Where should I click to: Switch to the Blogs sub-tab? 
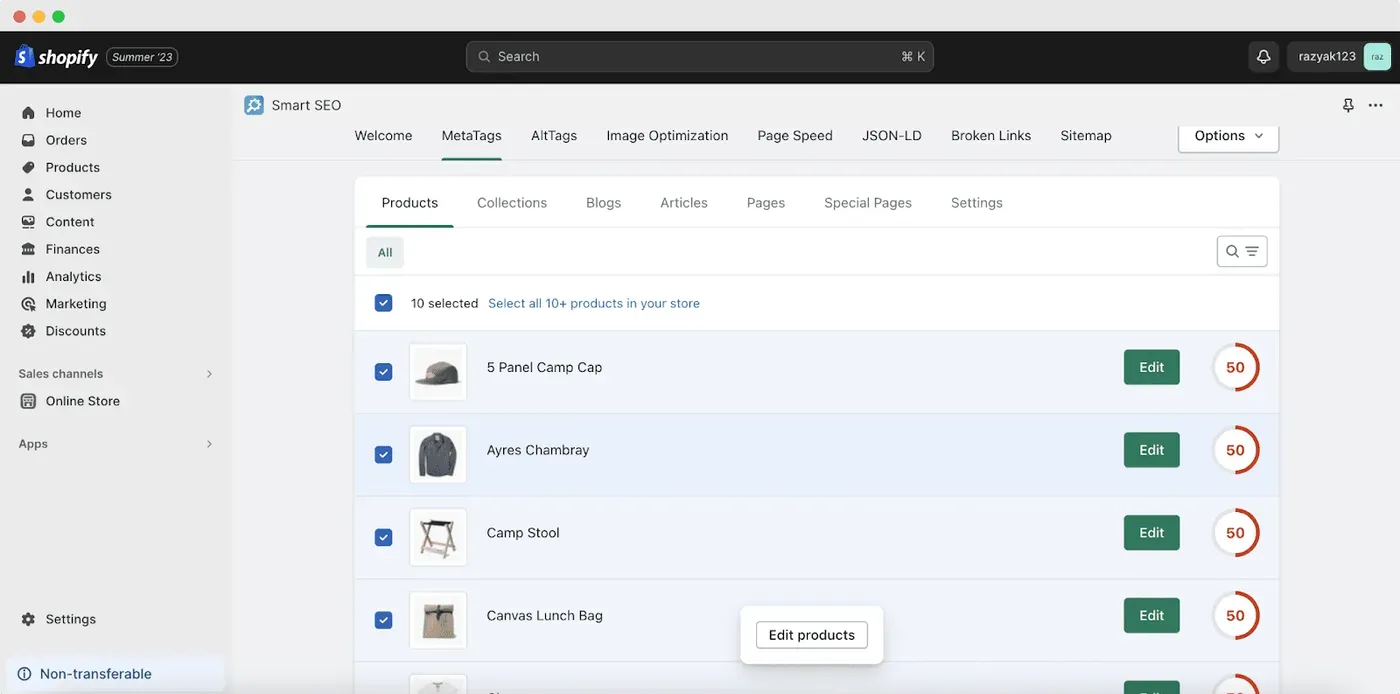coord(604,203)
